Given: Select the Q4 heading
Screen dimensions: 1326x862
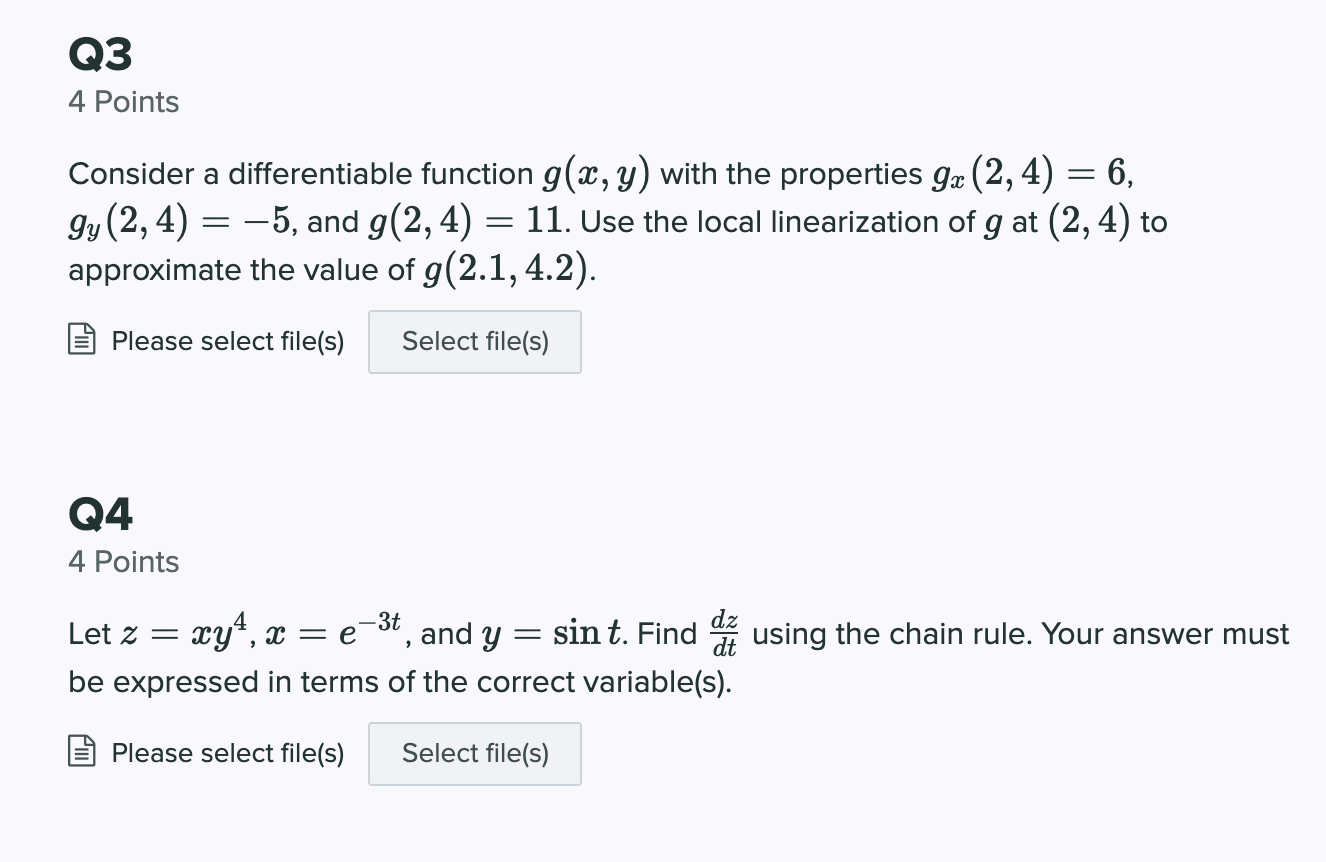Looking at the screenshot, I should pos(100,513).
